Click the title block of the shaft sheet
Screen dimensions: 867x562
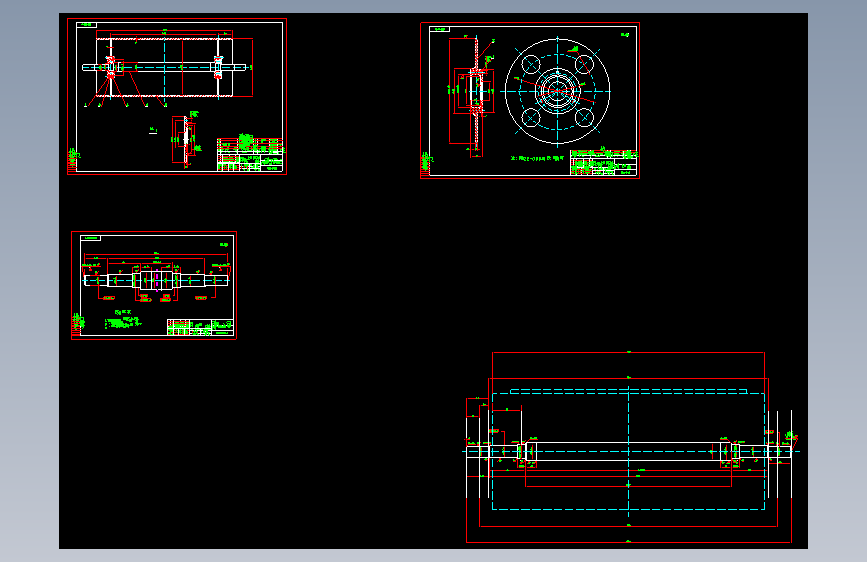(200, 327)
